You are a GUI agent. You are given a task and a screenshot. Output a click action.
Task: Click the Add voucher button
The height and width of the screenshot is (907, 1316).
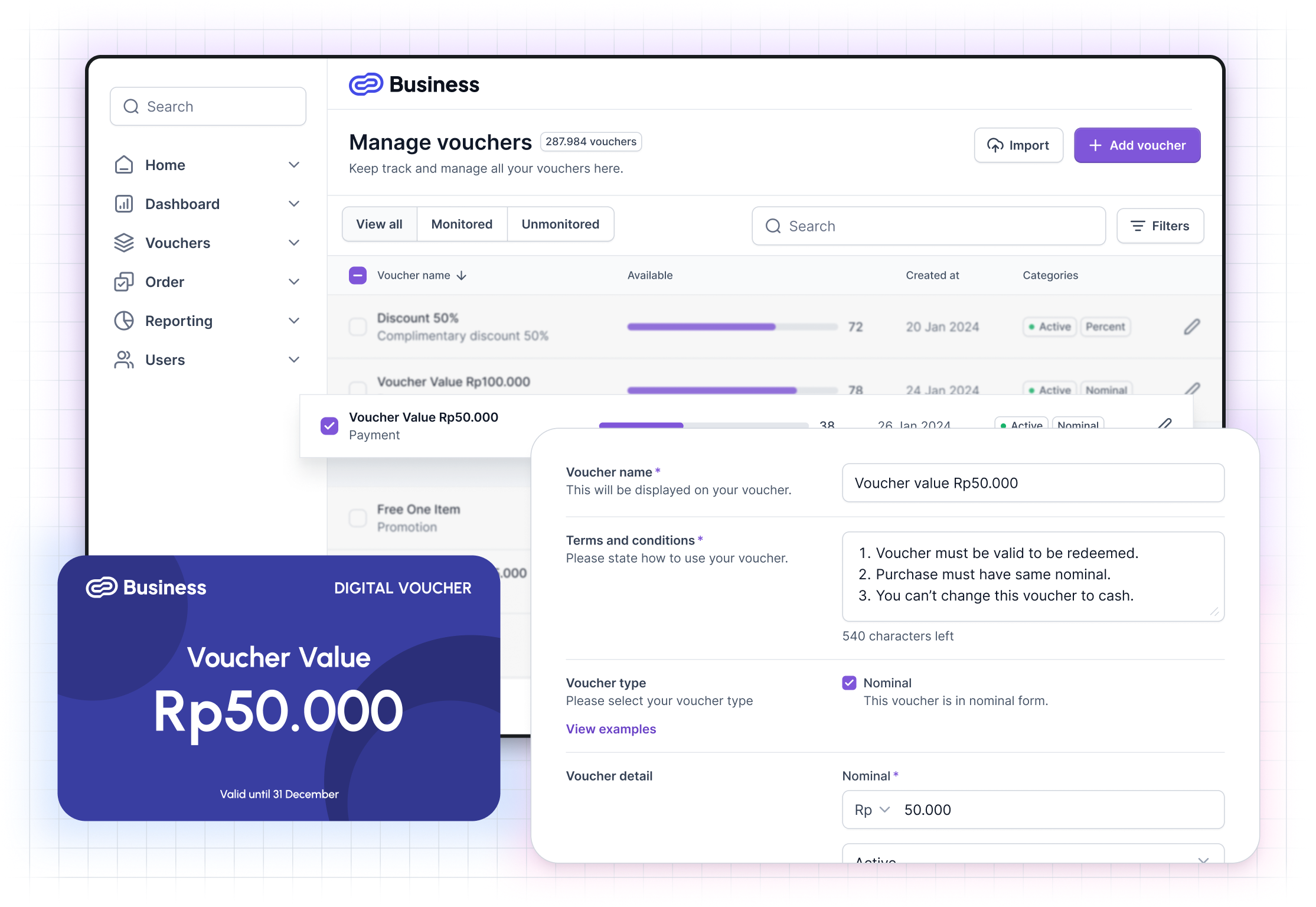1137,145
